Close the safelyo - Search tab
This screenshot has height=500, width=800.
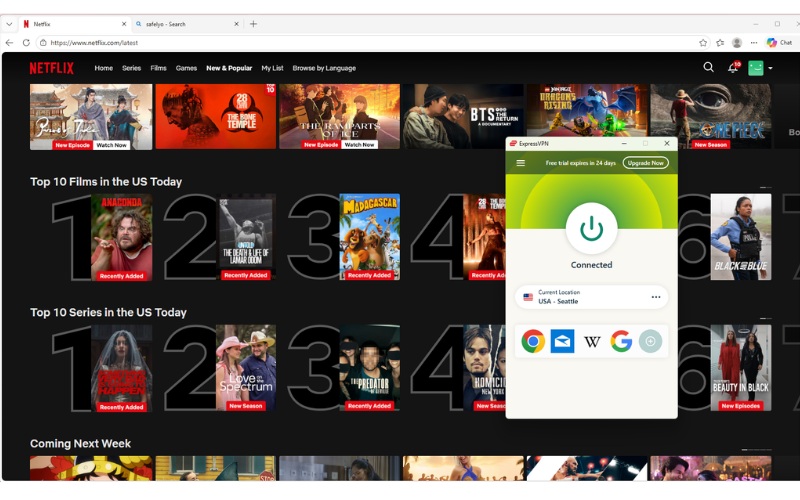pyautogui.click(x=236, y=24)
